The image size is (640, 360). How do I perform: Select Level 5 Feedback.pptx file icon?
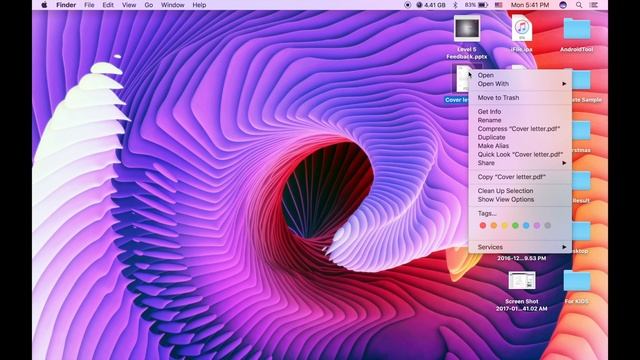click(x=467, y=29)
